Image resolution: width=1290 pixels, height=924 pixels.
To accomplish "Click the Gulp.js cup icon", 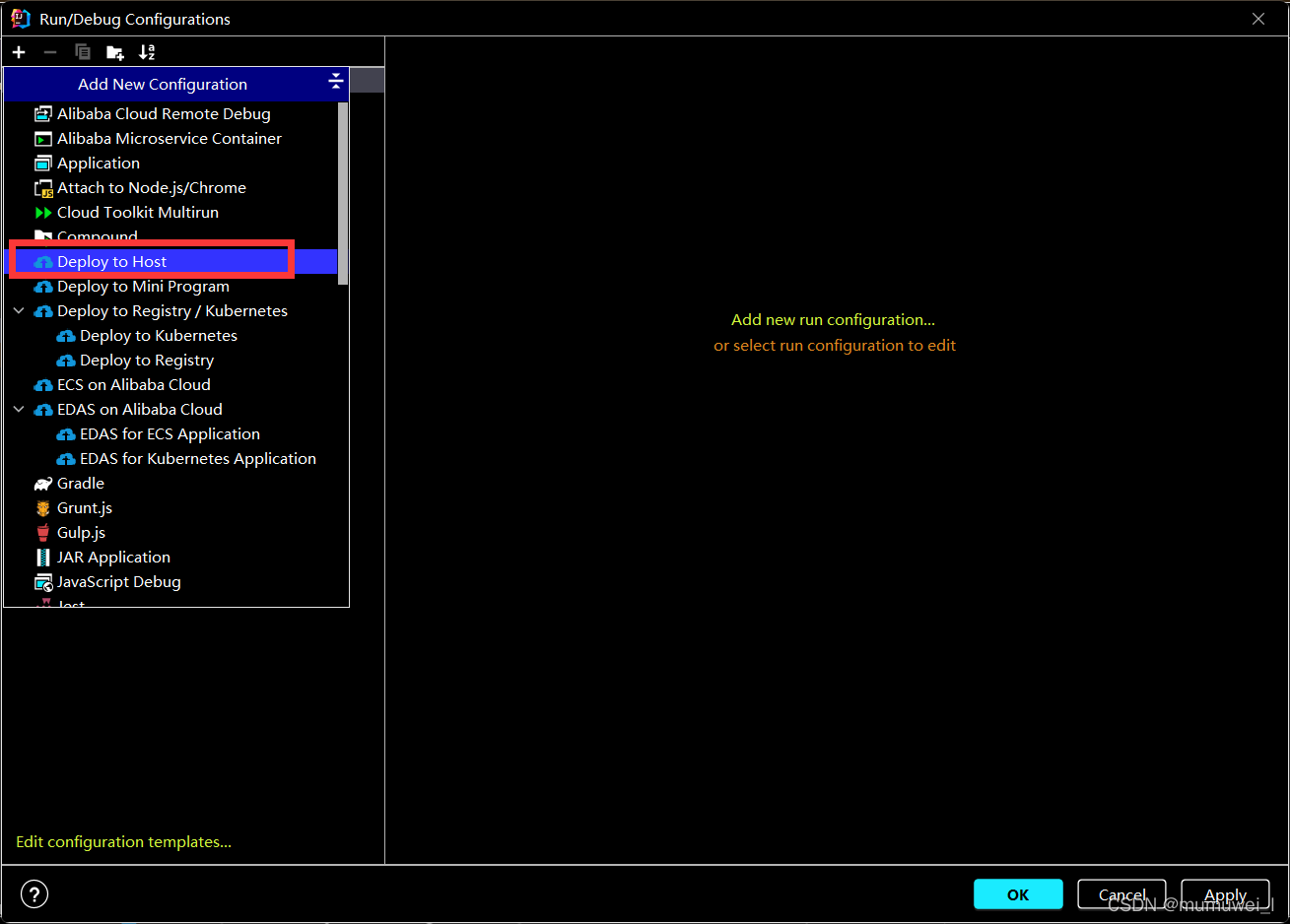I will [x=42, y=533].
